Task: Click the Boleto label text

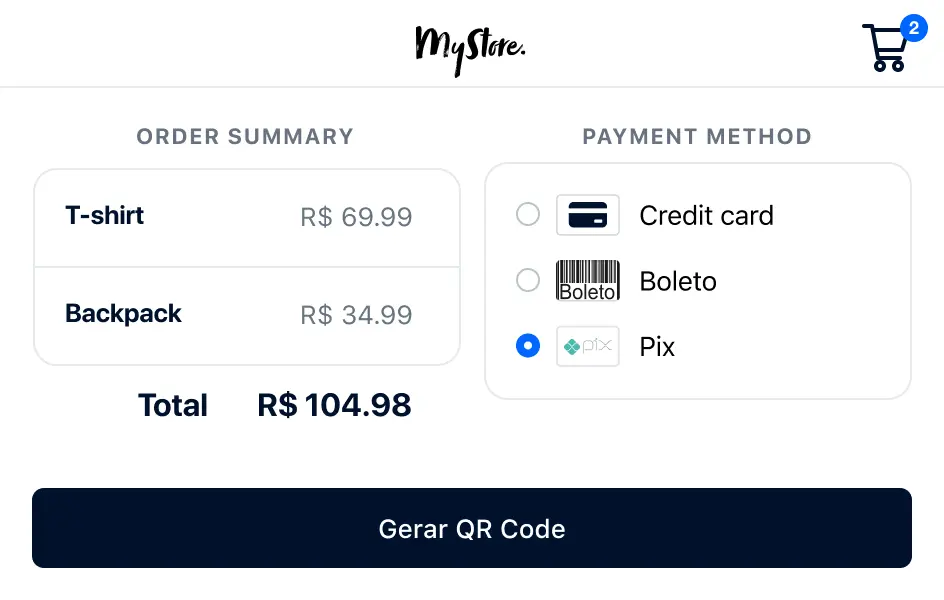Action: tap(678, 281)
